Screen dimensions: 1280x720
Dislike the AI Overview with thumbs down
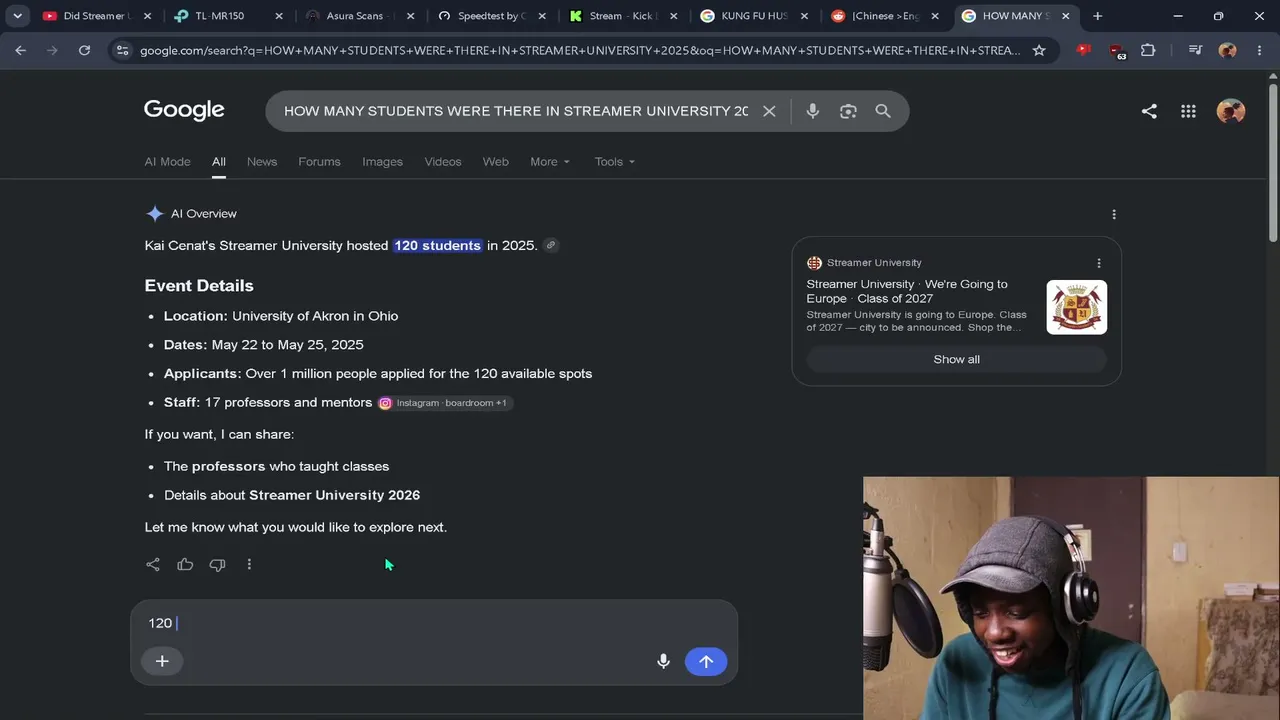pos(217,565)
